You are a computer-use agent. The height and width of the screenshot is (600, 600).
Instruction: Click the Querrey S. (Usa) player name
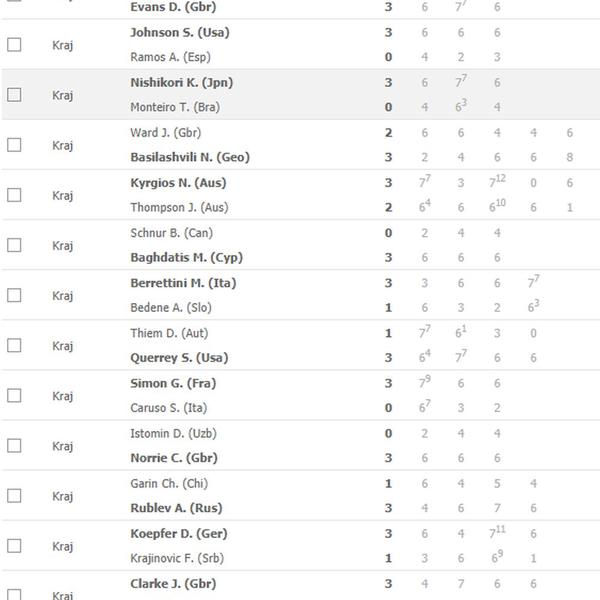179,358
